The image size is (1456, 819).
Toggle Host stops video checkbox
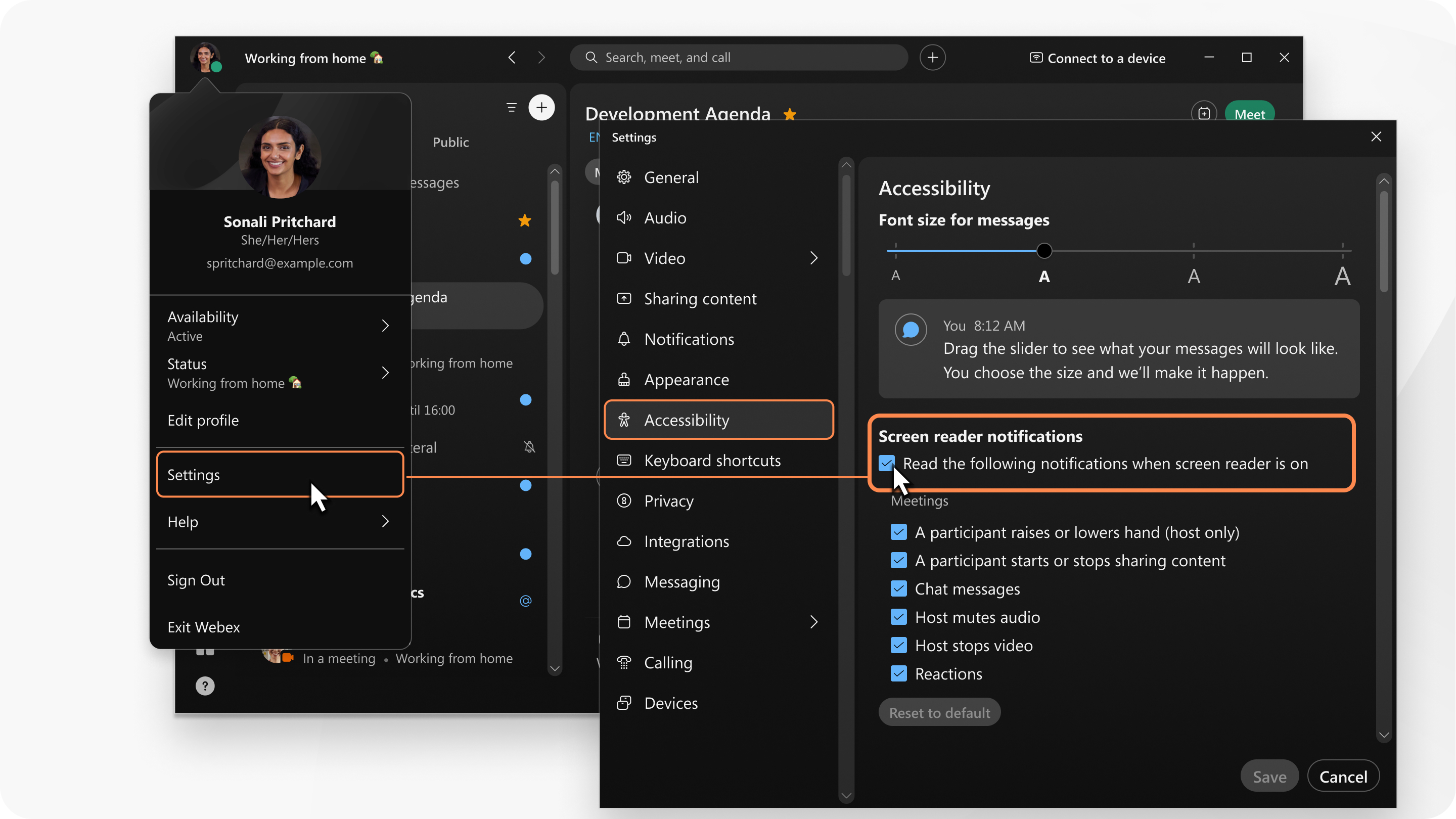pos(898,646)
